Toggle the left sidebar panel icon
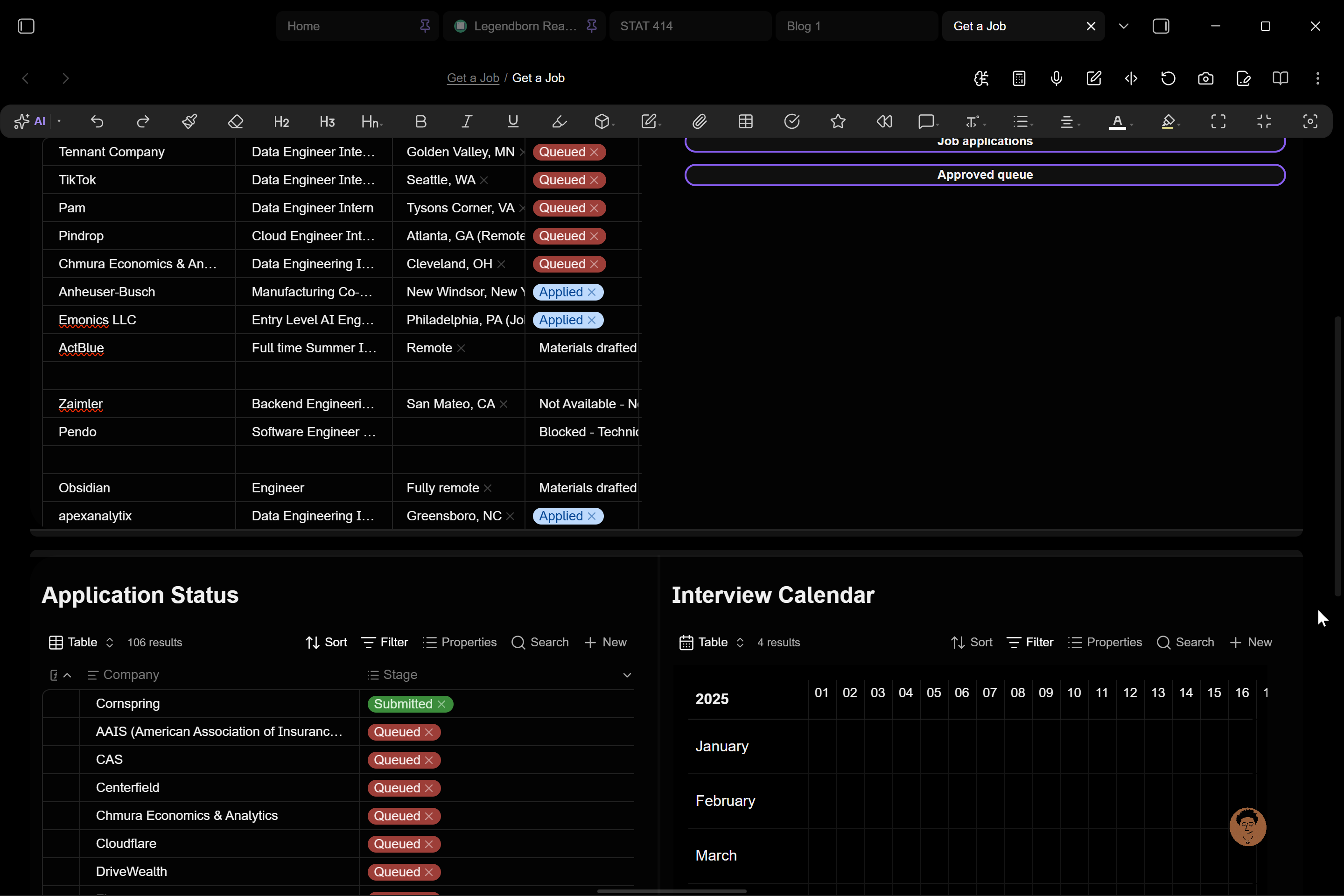The width and height of the screenshot is (1344, 896). click(x=26, y=26)
